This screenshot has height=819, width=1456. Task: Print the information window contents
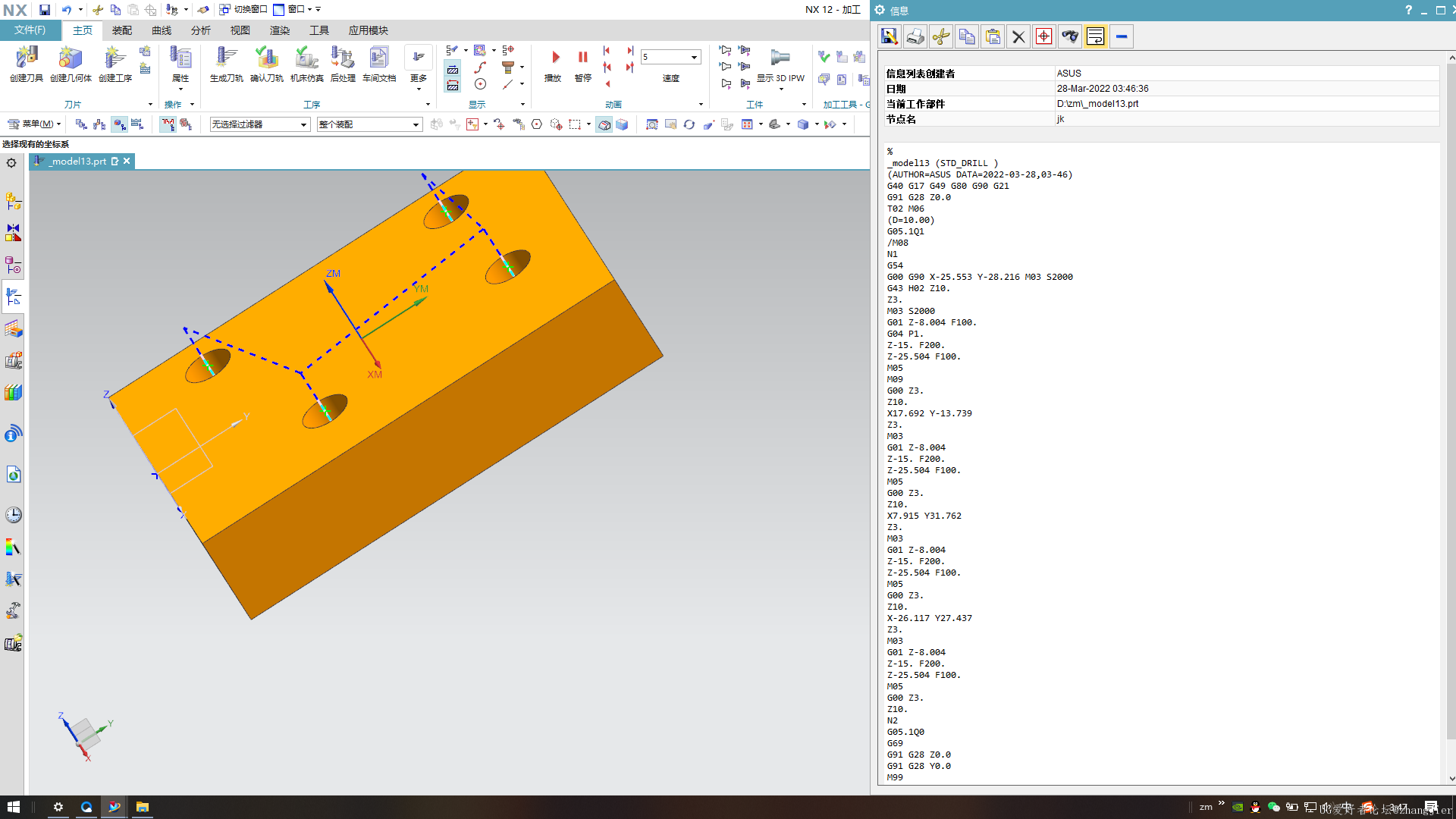click(915, 36)
